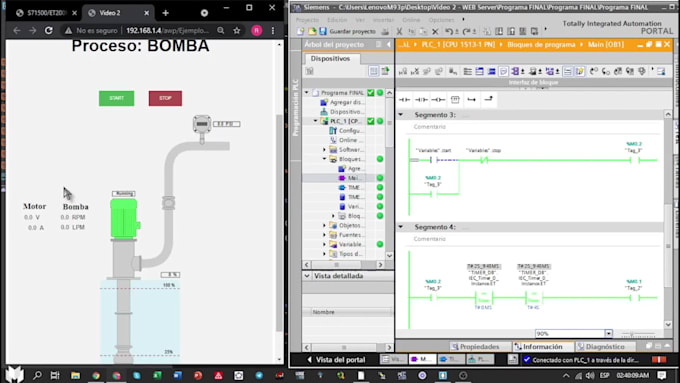This screenshot has height=383, width=680.
Task: Open Vista del portal view
Action: [x=336, y=360]
